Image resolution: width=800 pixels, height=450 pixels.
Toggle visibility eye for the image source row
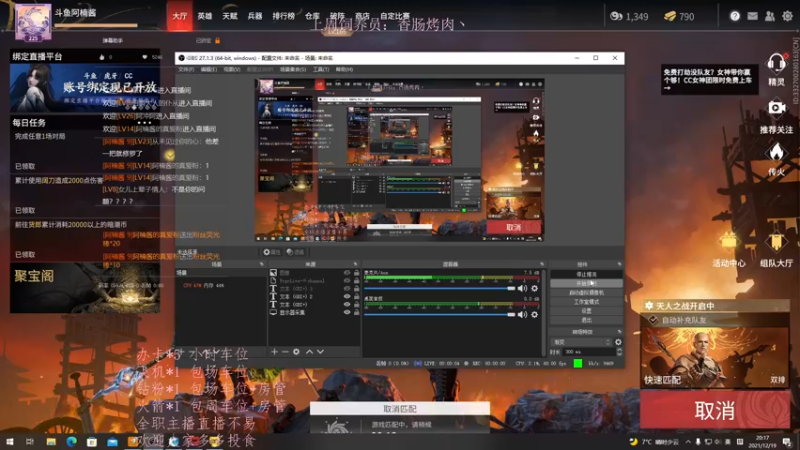point(347,273)
